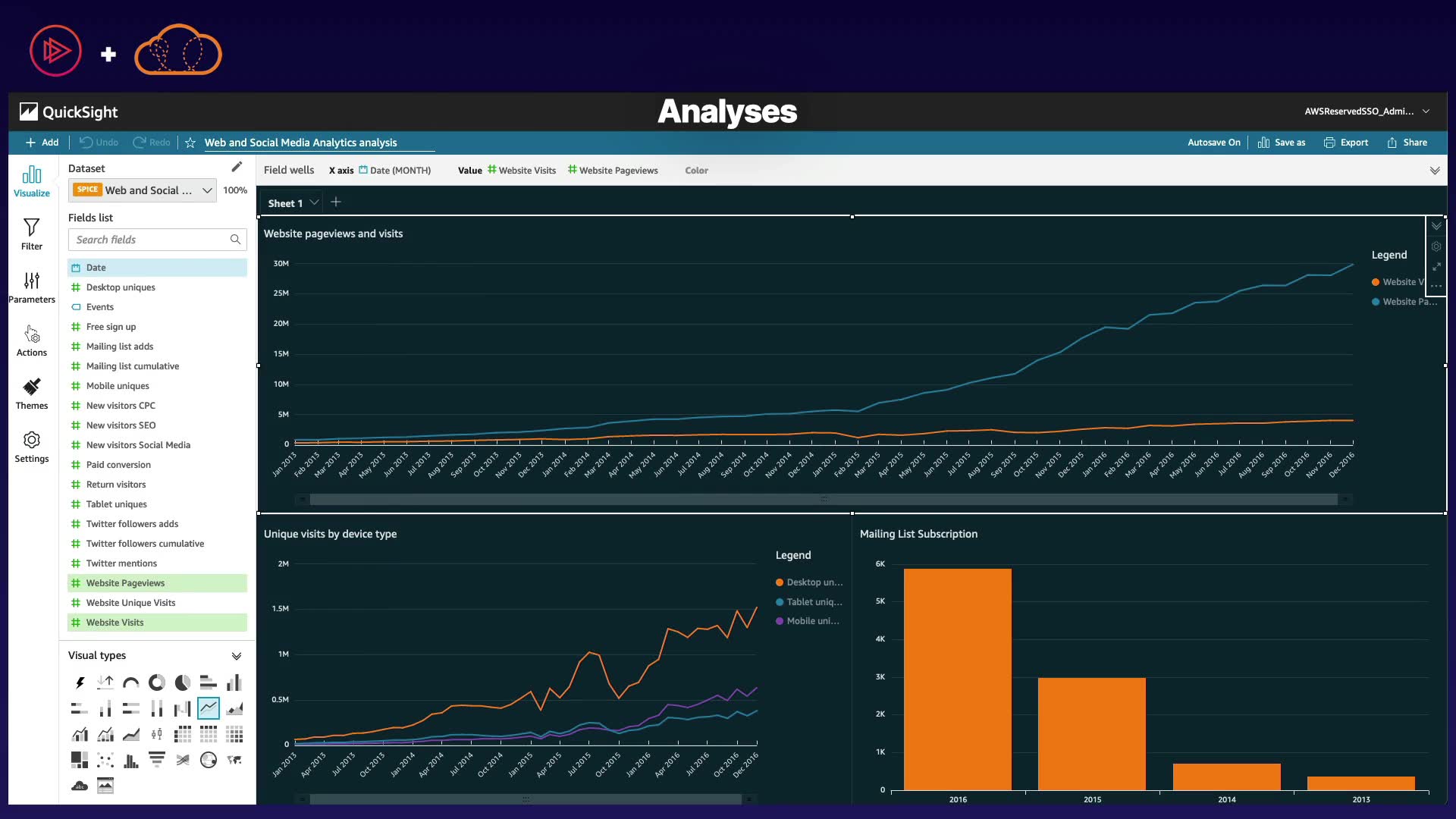1456x819 pixels.
Task: Collapse the Visual types section
Action: tap(237, 656)
